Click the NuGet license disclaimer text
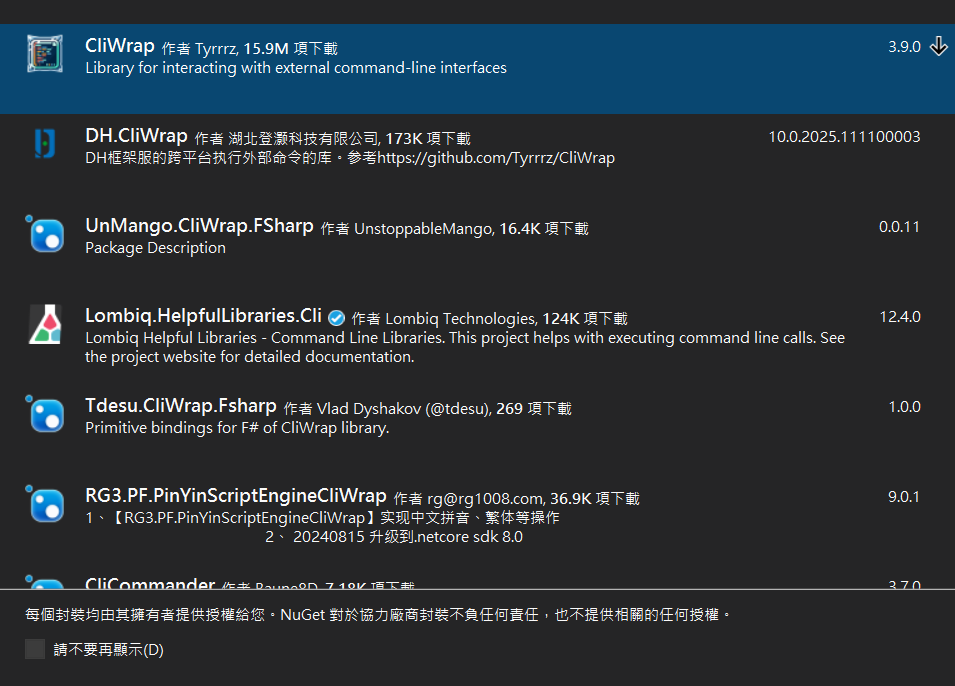The image size is (955, 686). 378,615
